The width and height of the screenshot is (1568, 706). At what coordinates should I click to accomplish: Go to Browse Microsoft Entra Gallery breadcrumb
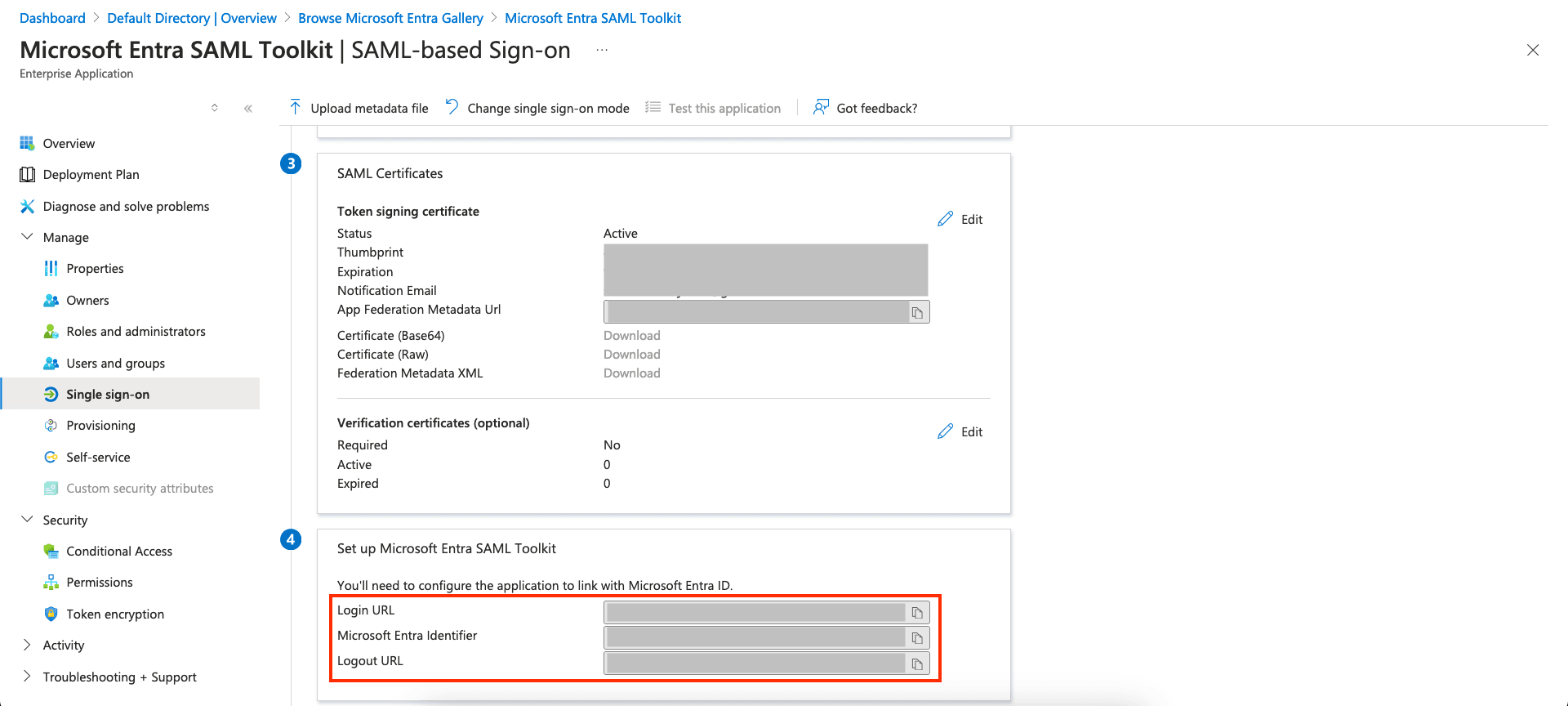click(x=390, y=18)
